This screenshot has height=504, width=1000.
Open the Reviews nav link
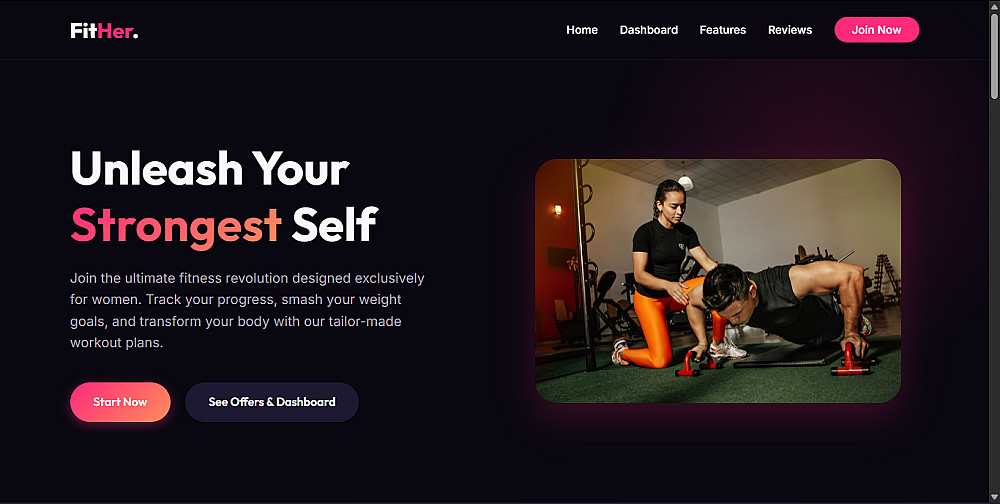point(790,30)
